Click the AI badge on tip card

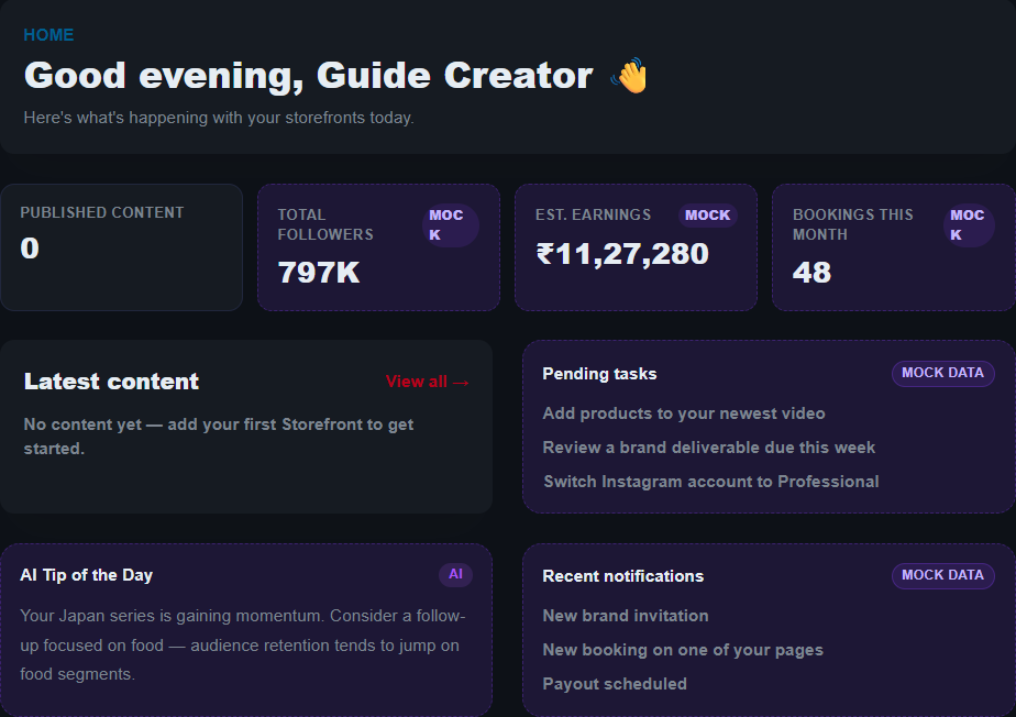point(456,575)
